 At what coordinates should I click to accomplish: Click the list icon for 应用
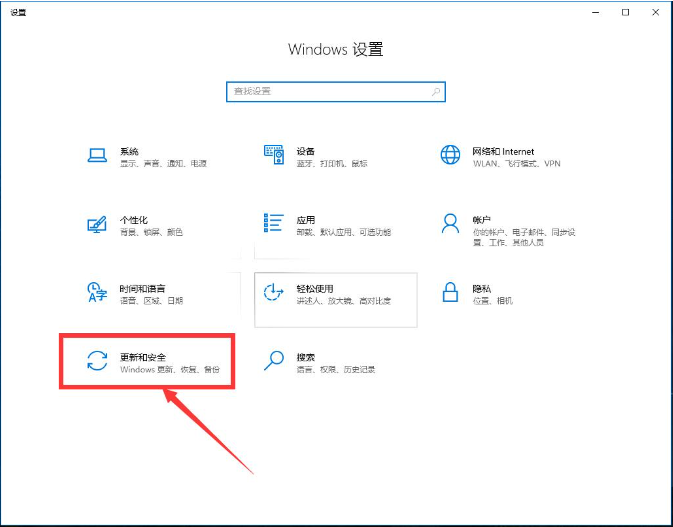[273, 223]
